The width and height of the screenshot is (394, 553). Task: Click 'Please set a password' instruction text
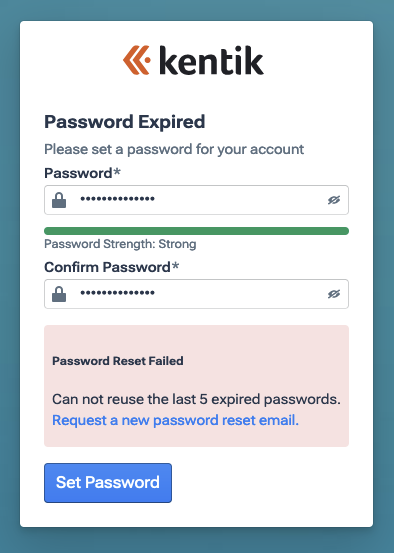pos(174,150)
